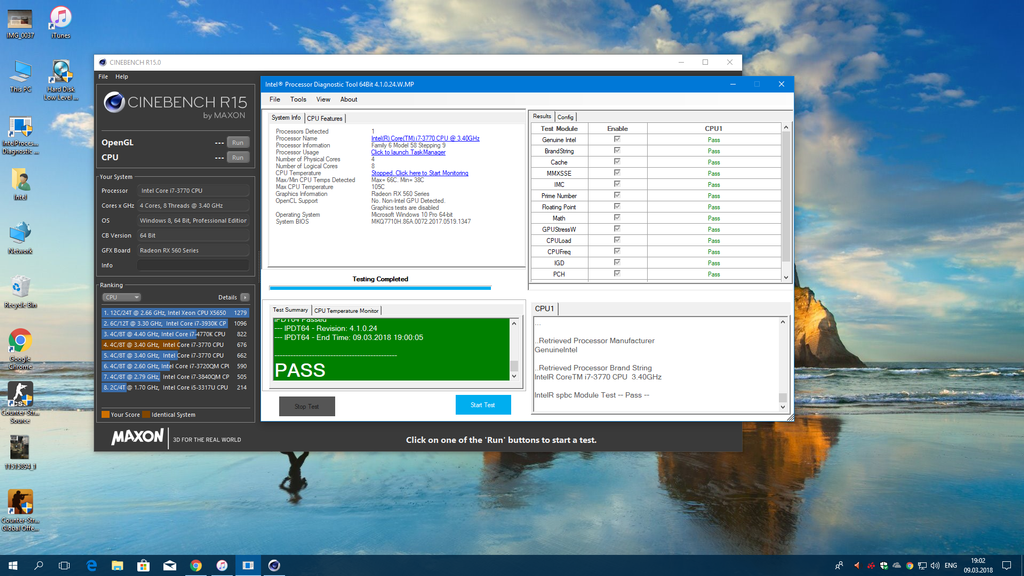Open the CPU ranking dropdown in Cinebench
Image resolution: width=1024 pixels, height=576 pixels.
pos(121,297)
